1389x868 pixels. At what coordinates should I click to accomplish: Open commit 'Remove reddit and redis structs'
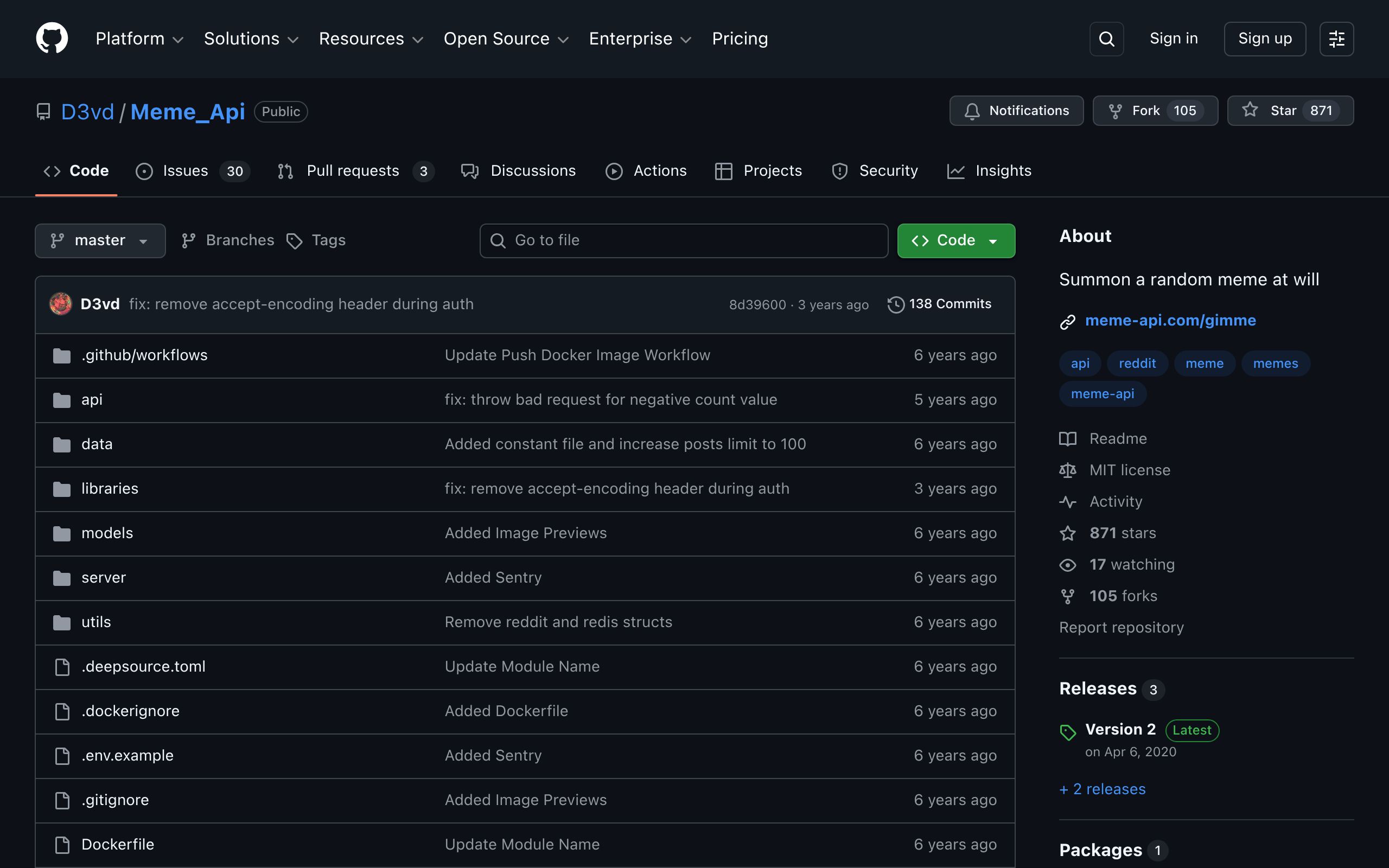pos(558,622)
